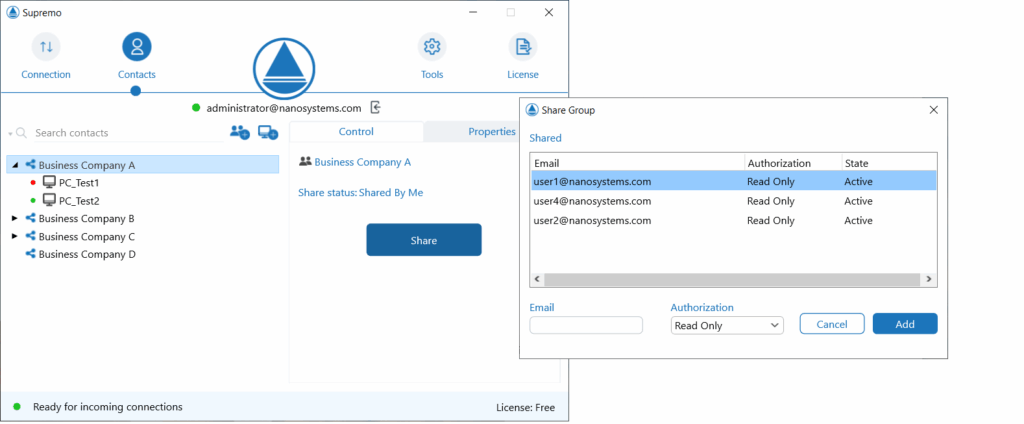This screenshot has width=1024, height=424.
Task: Open the Connection section icon
Action: (x=46, y=46)
